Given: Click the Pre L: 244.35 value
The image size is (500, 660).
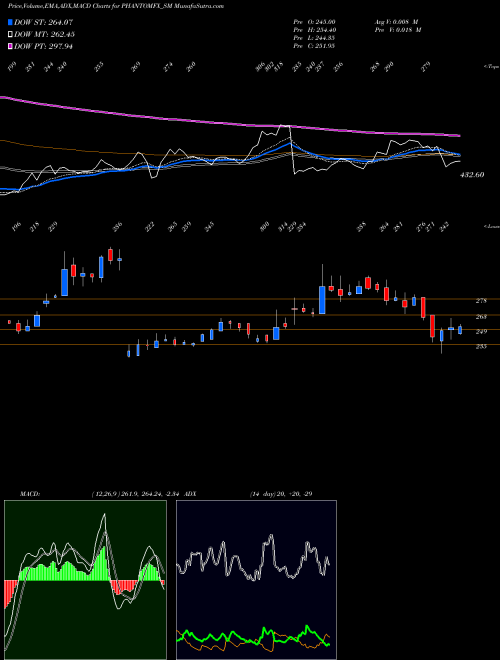Looking at the screenshot, I should [x=314, y=38].
